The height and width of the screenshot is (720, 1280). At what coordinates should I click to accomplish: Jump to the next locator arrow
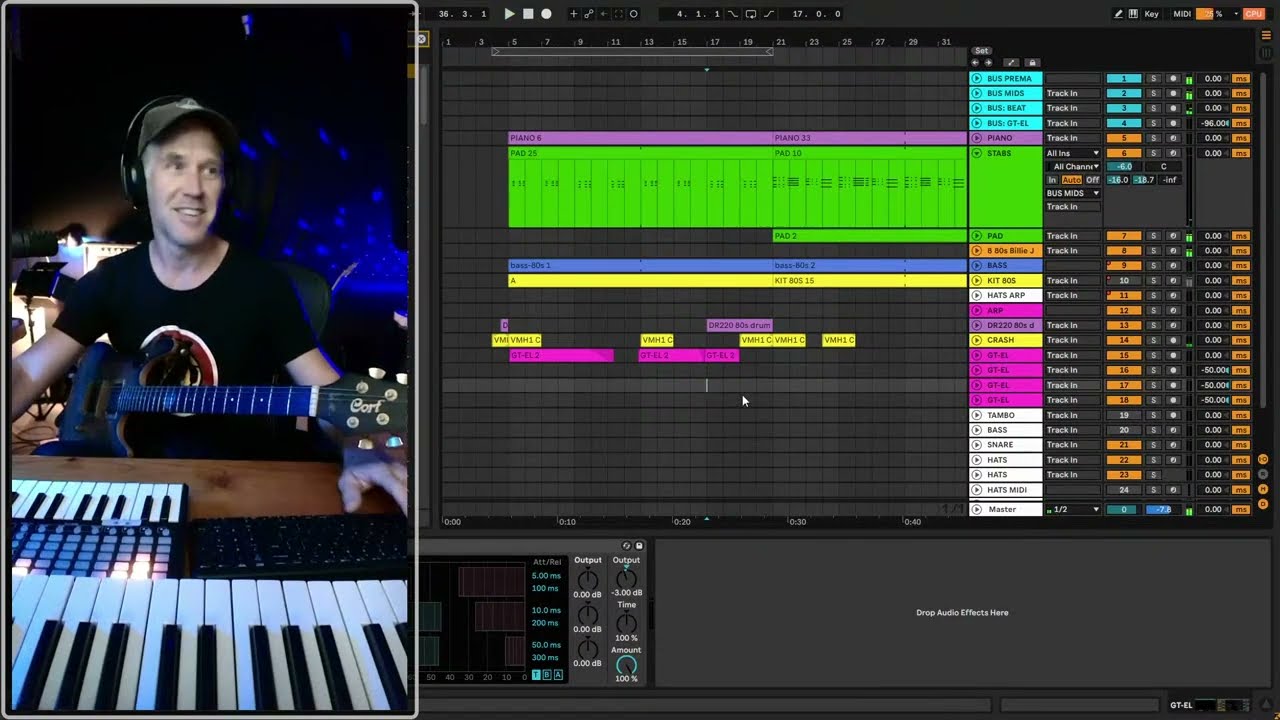coord(987,62)
